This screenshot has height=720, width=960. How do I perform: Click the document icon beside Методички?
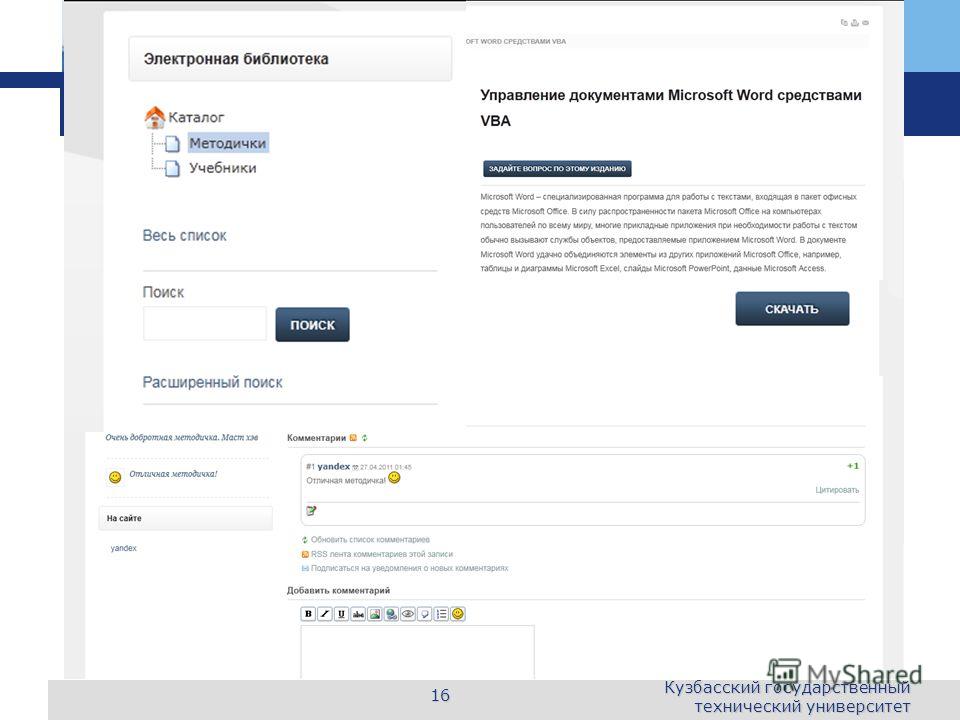coord(173,143)
